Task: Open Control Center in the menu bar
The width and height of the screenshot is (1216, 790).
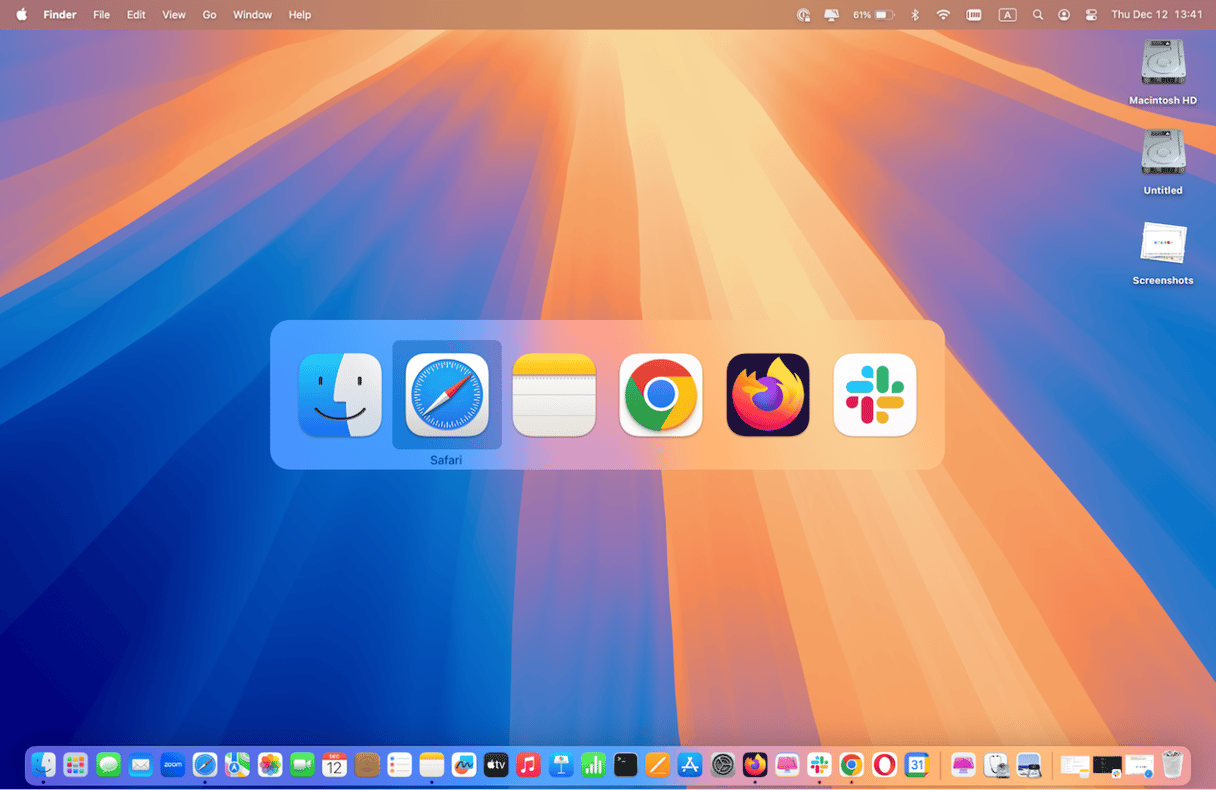Action: click(x=1091, y=15)
